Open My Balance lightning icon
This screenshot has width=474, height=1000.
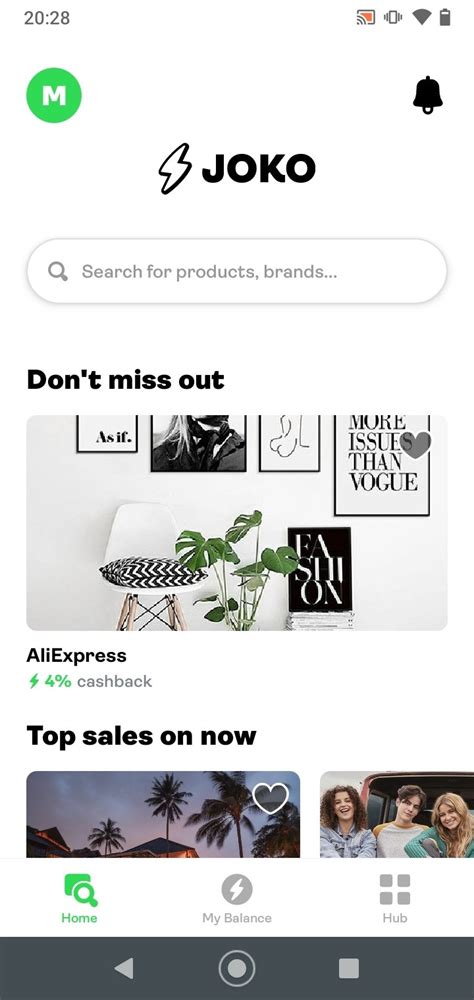[237, 889]
